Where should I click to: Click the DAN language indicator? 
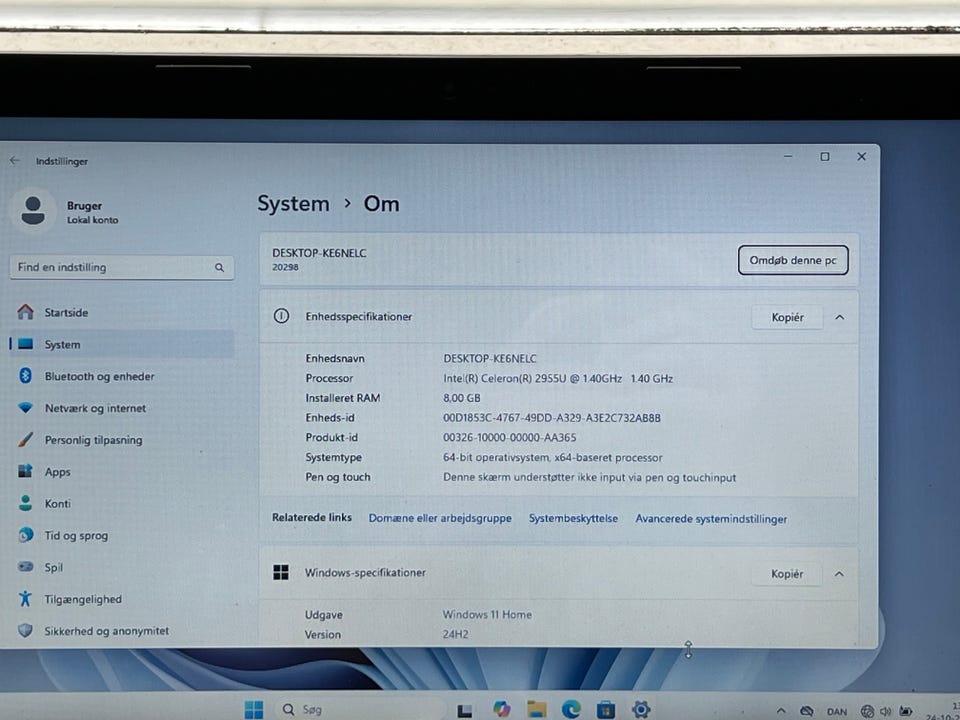point(836,711)
